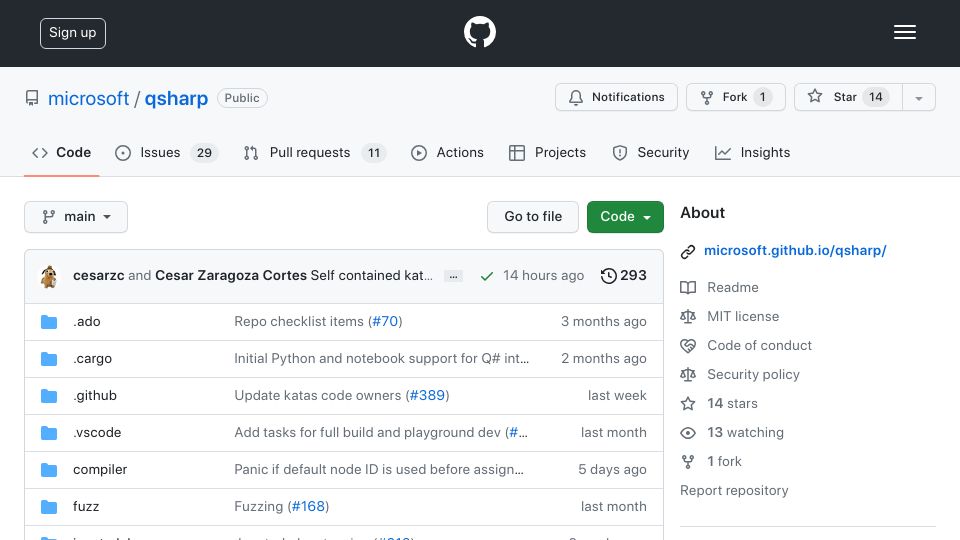Open the main branch selector dropdown
The height and width of the screenshot is (540, 960).
(x=76, y=217)
